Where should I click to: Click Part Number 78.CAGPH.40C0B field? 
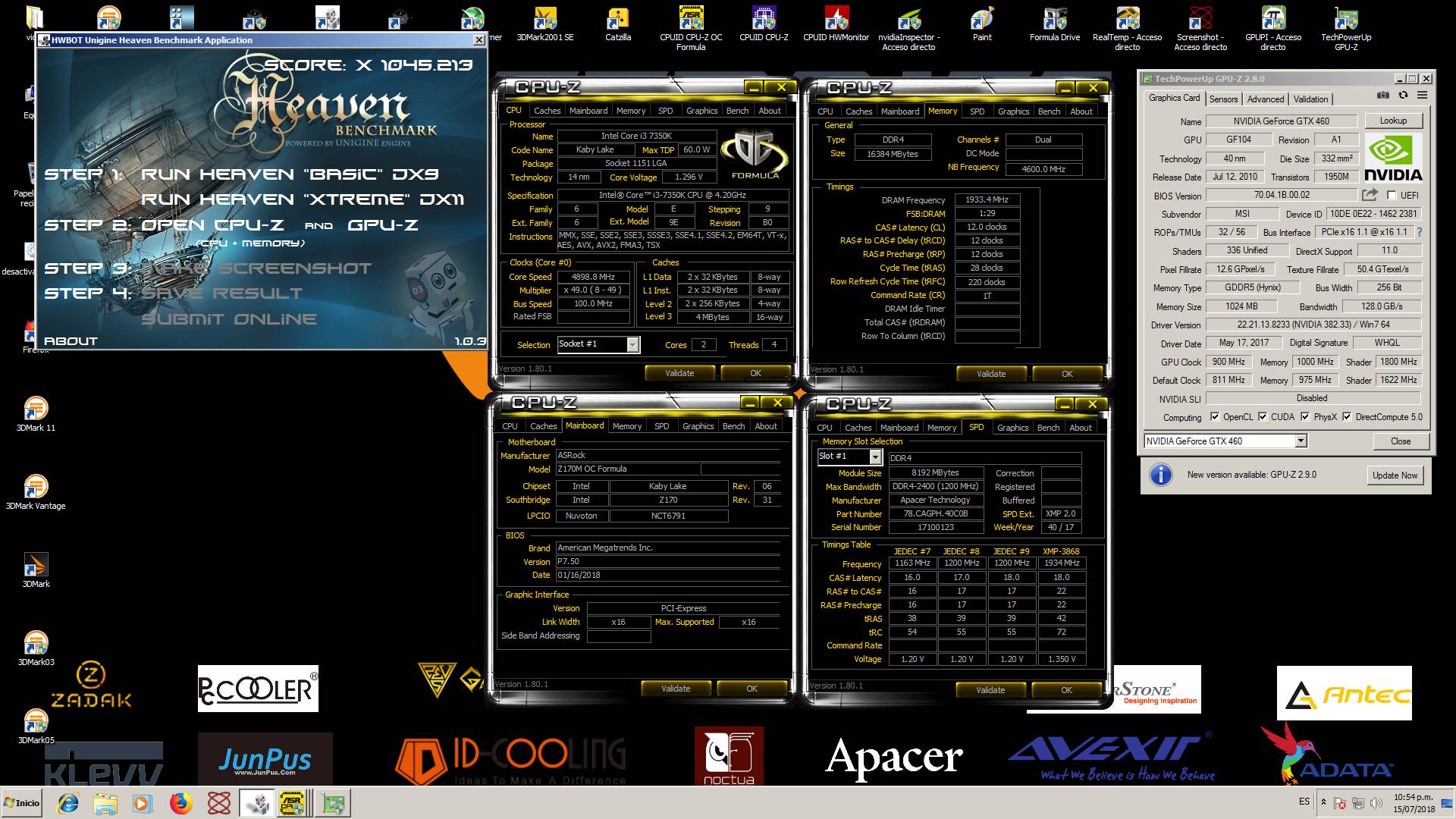pyautogui.click(x=935, y=514)
